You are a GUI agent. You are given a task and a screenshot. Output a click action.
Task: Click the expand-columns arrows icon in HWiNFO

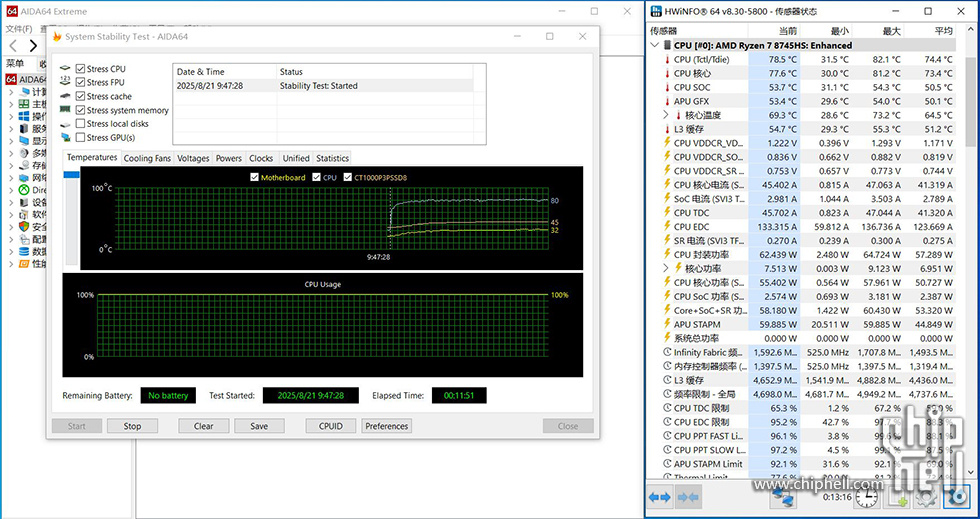click(x=659, y=498)
